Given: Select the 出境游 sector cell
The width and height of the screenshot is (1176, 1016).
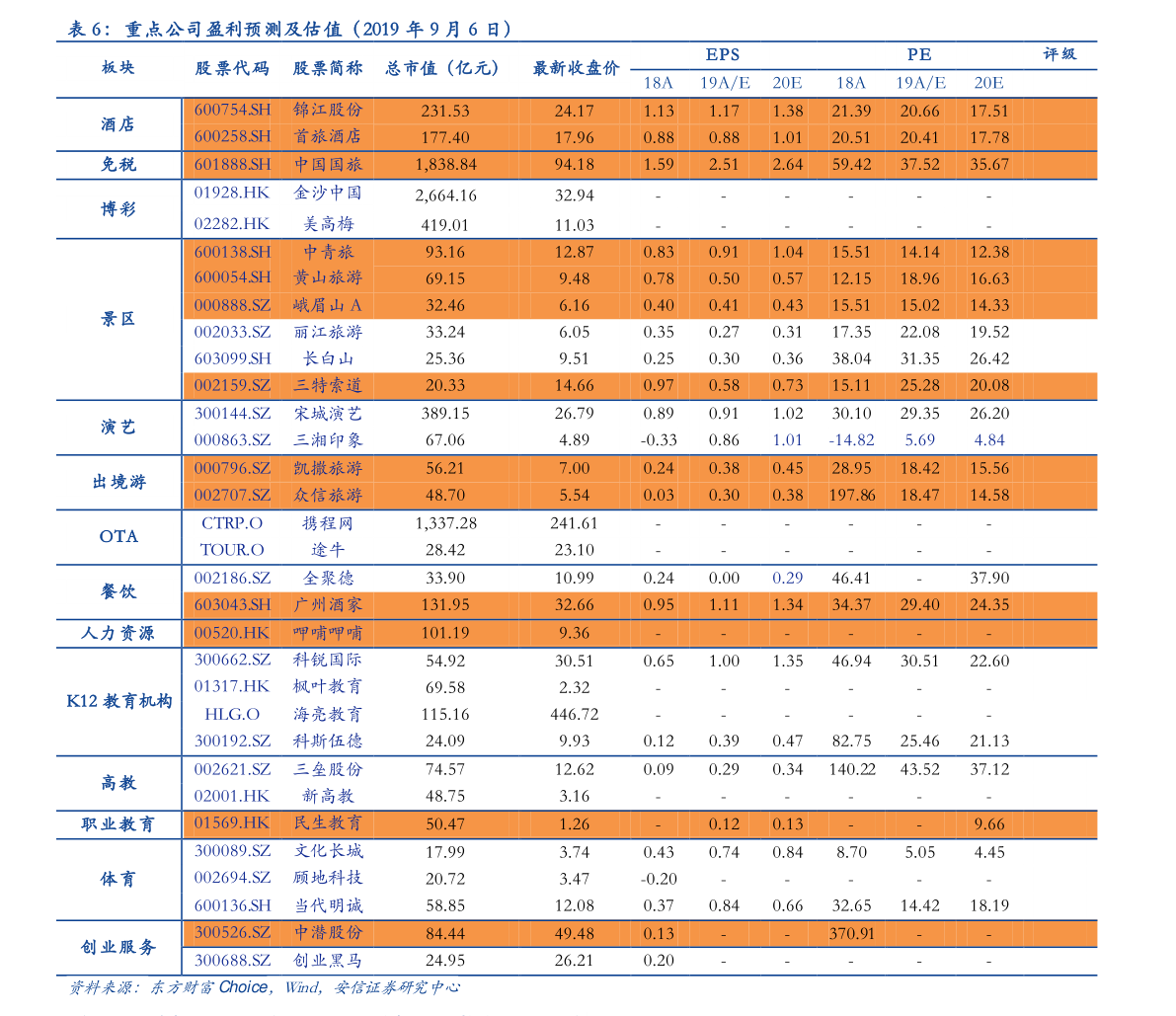Looking at the screenshot, I should (118, 482).
